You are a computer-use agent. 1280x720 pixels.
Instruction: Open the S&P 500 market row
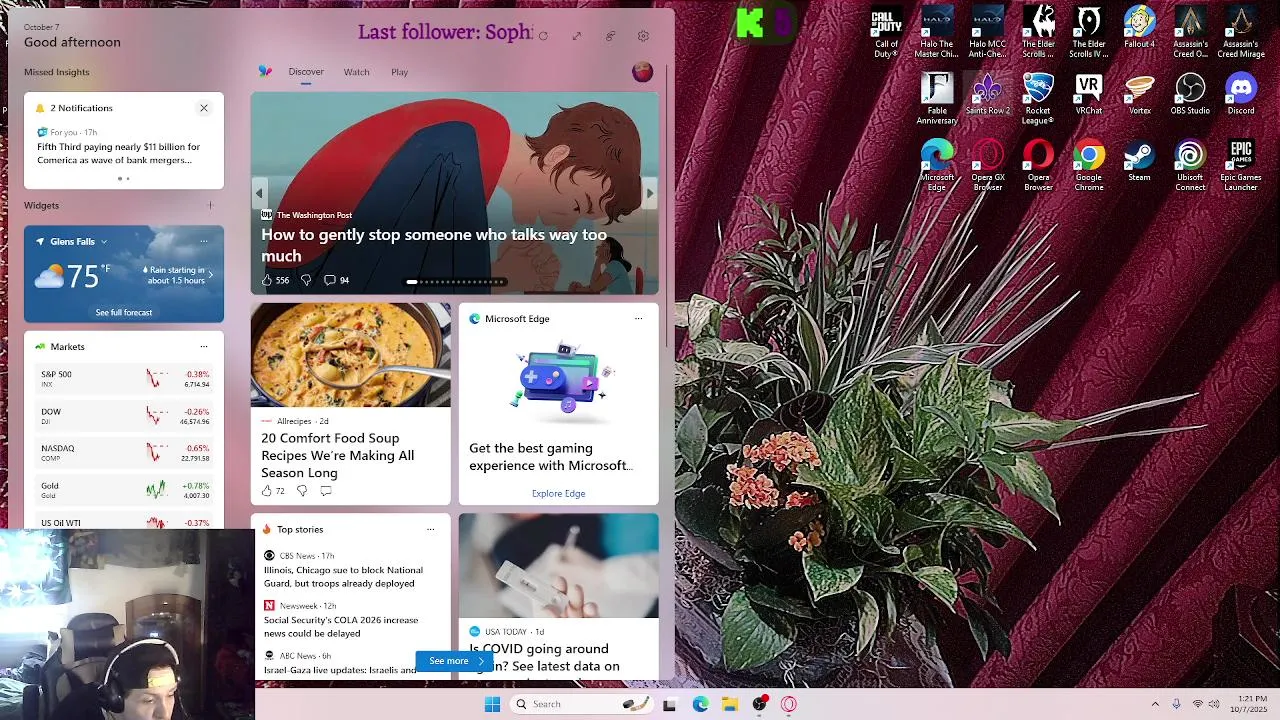click(124, 379)
